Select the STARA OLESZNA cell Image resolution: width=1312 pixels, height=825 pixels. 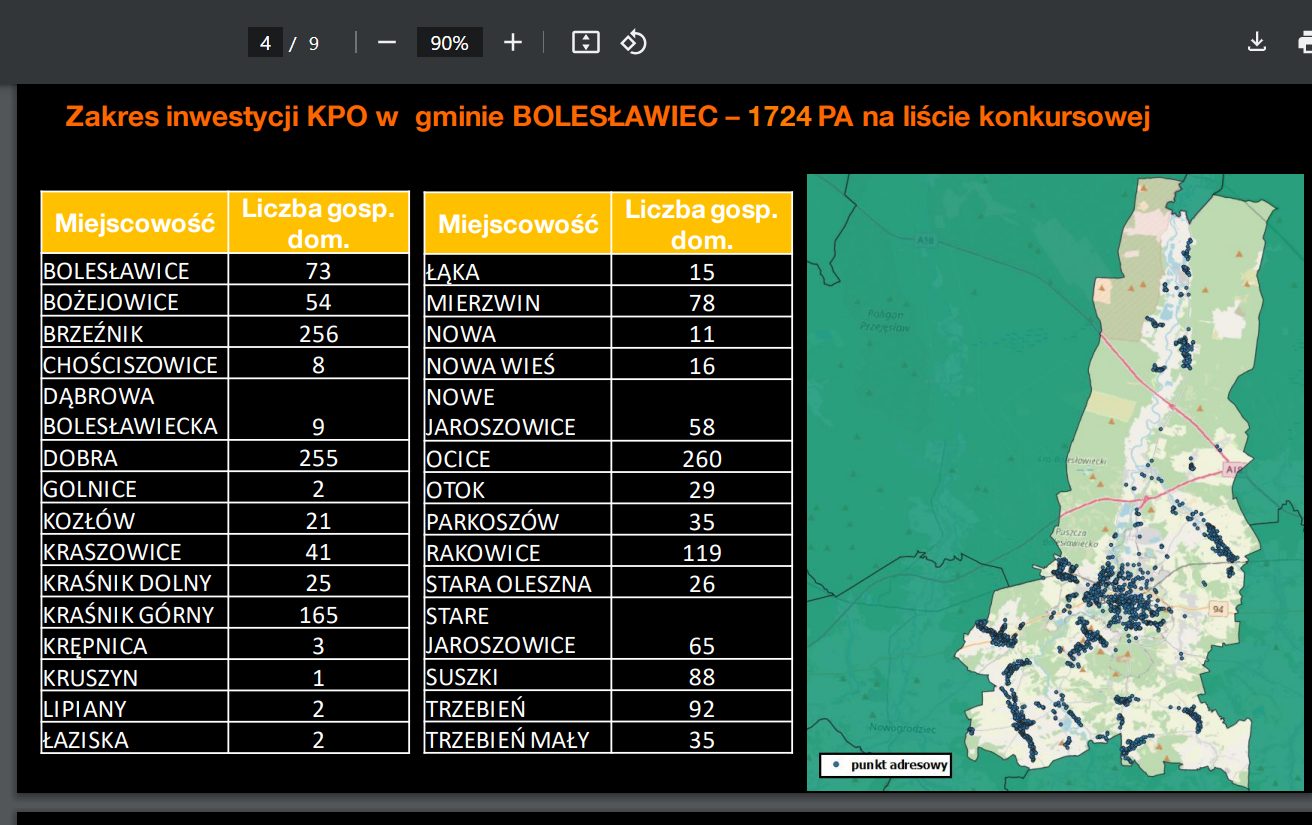pos(517,583)
